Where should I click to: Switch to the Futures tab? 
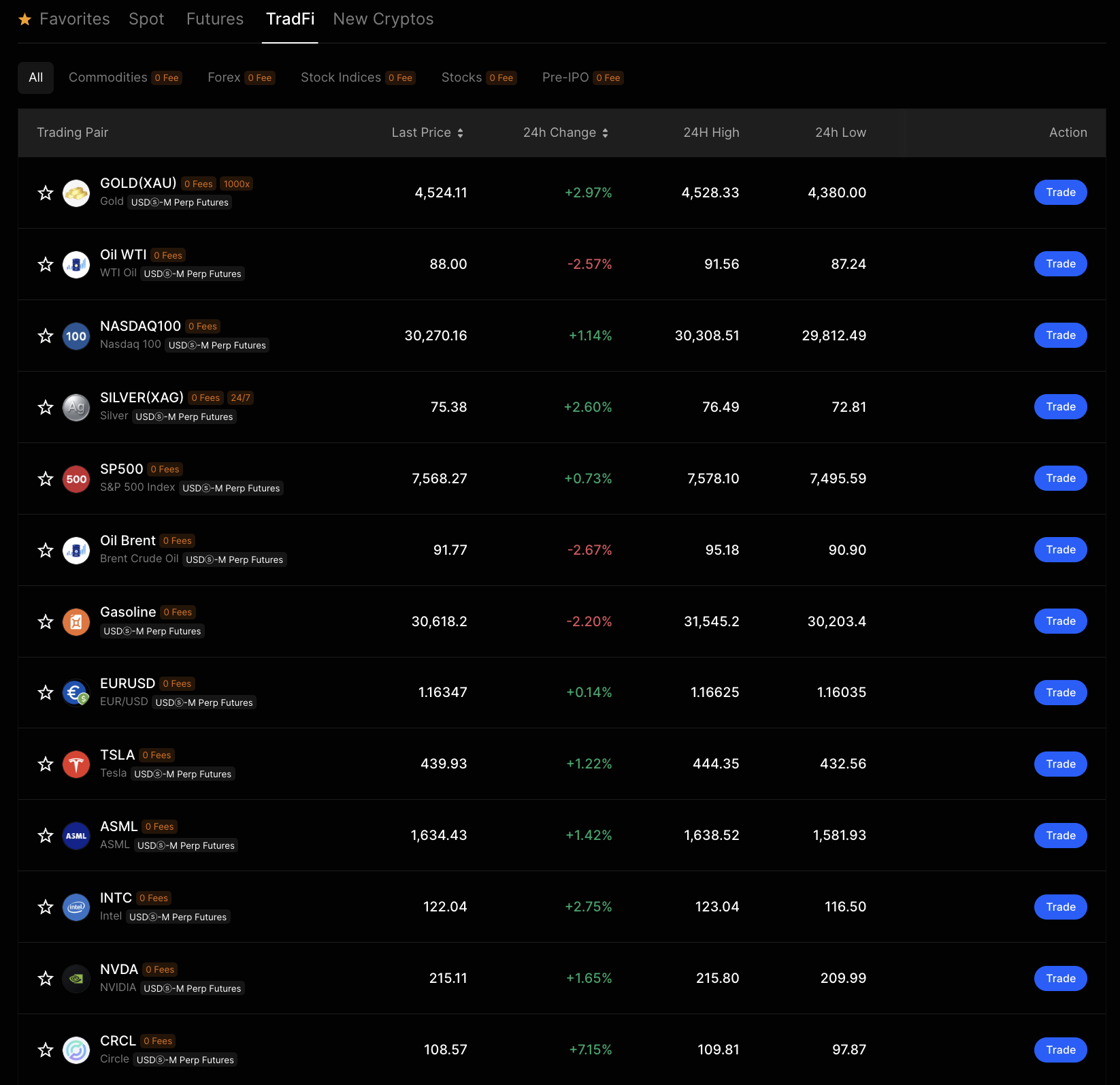tap(215, 19)
